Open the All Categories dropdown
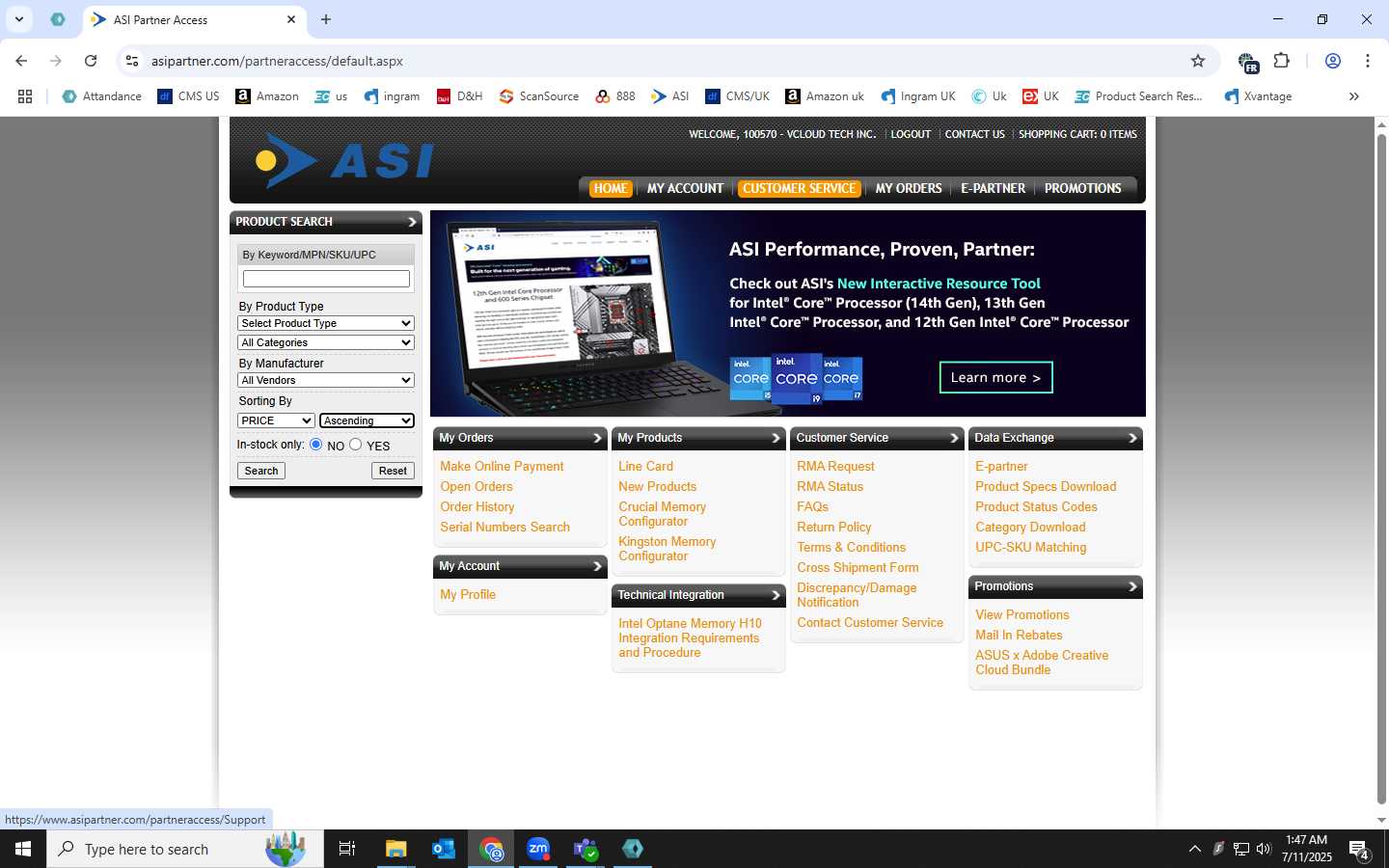 326,342
